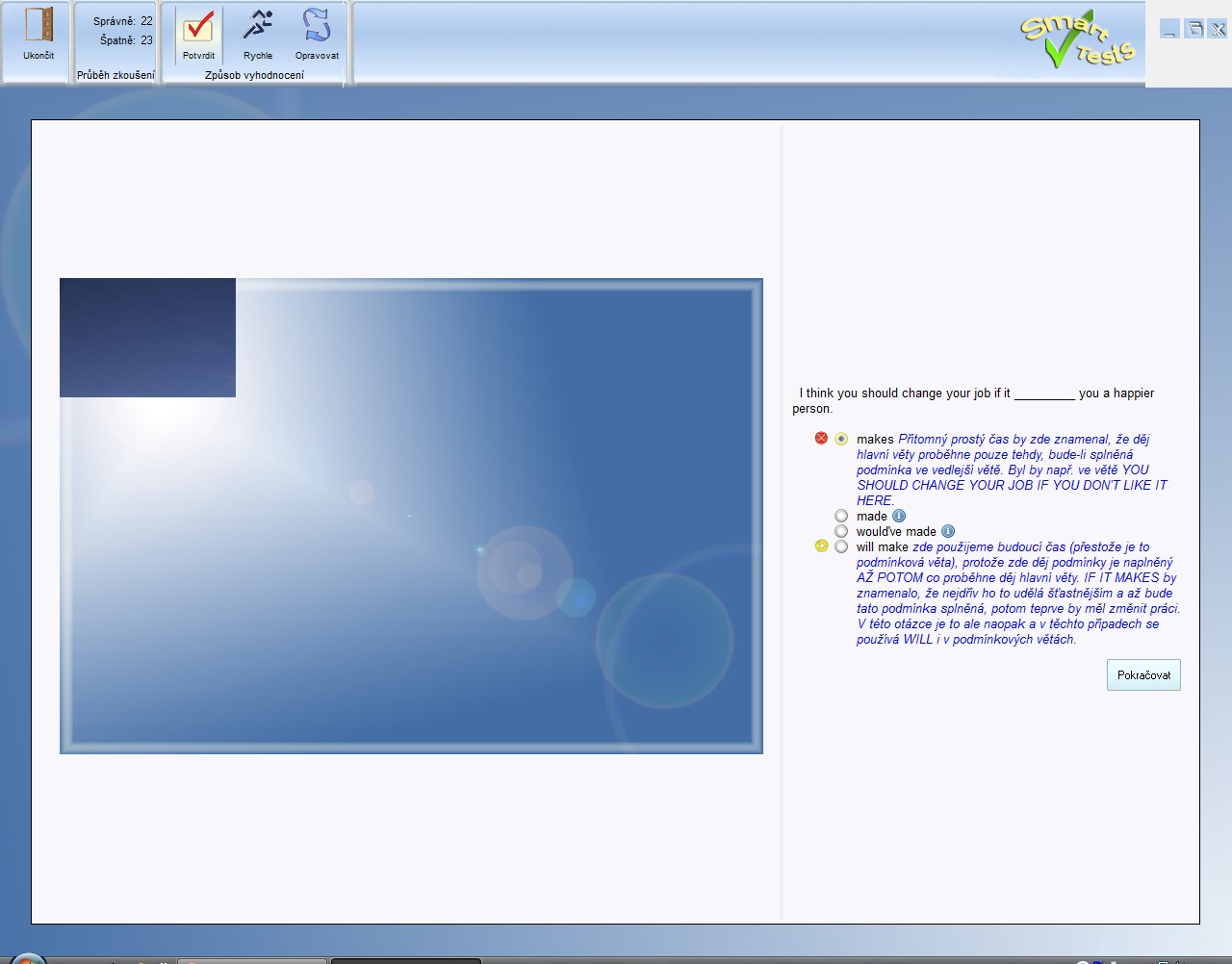Choose the Opravovat refresh arrows mode
This screenshot has width=1232, height=964.
[x=317, y=26]
